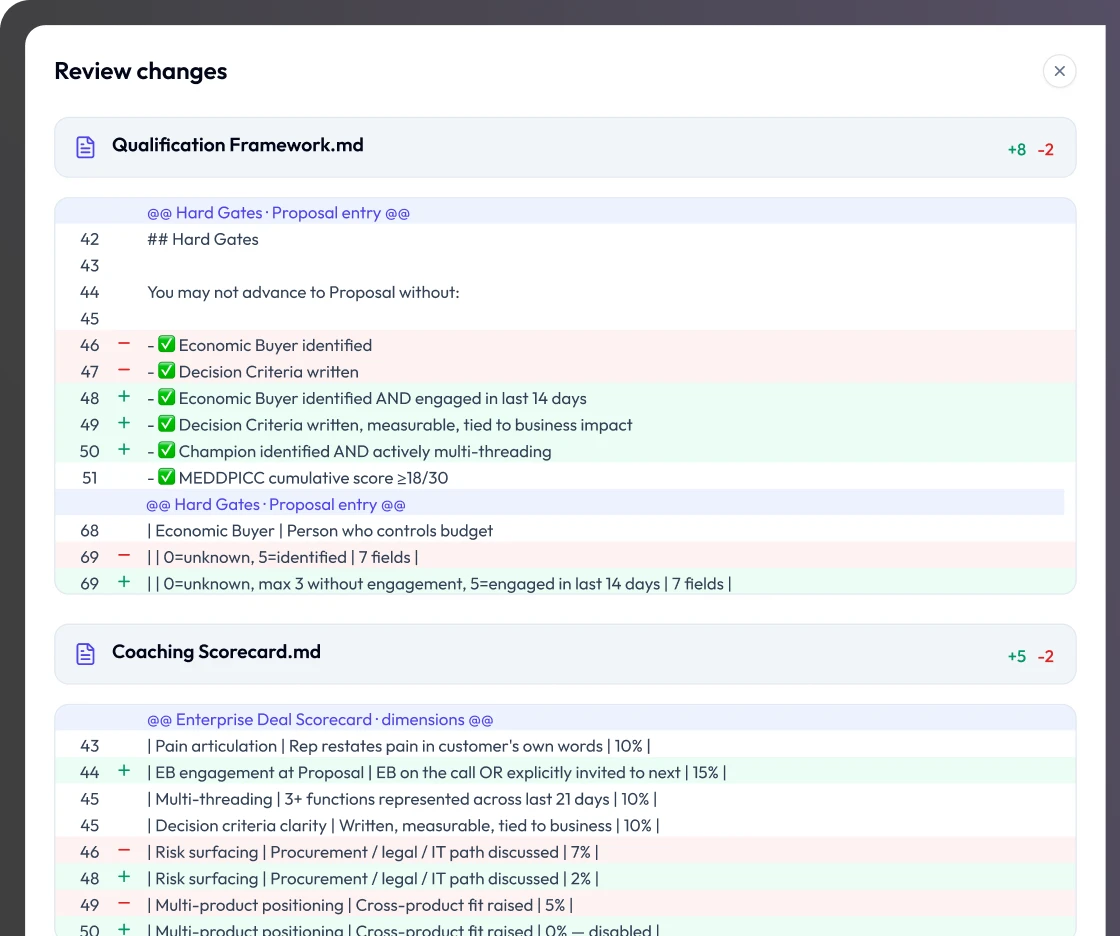
Task: Click green checkmark on 'Champion identified' line
Action: click(x=166, y=450)
